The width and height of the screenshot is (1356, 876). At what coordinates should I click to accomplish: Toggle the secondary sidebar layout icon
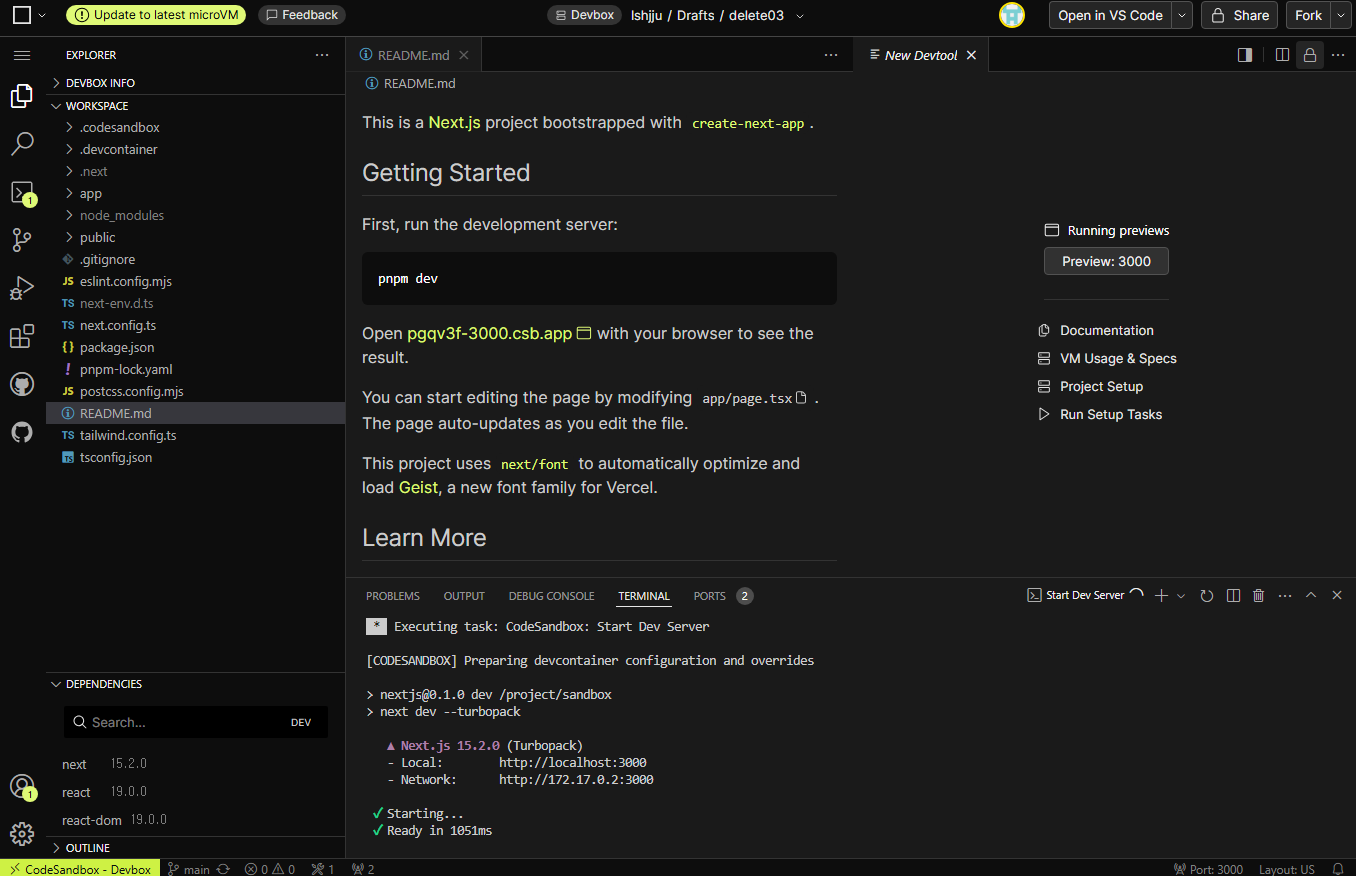pyautogui.click(x=1245, y=55)
